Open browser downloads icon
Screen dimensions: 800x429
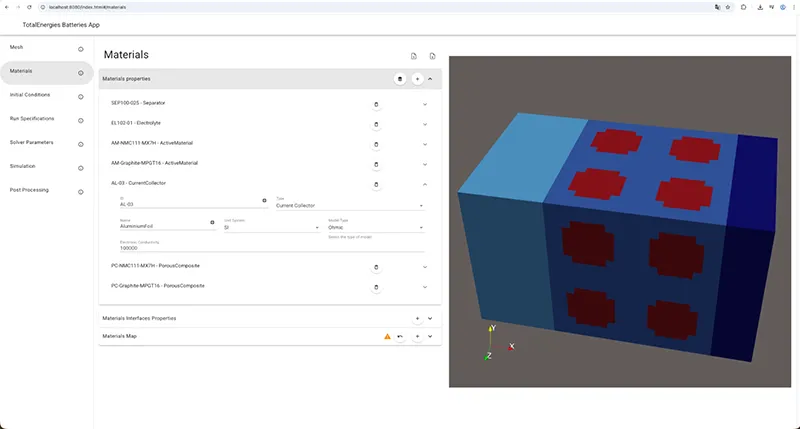pos(760,7)
